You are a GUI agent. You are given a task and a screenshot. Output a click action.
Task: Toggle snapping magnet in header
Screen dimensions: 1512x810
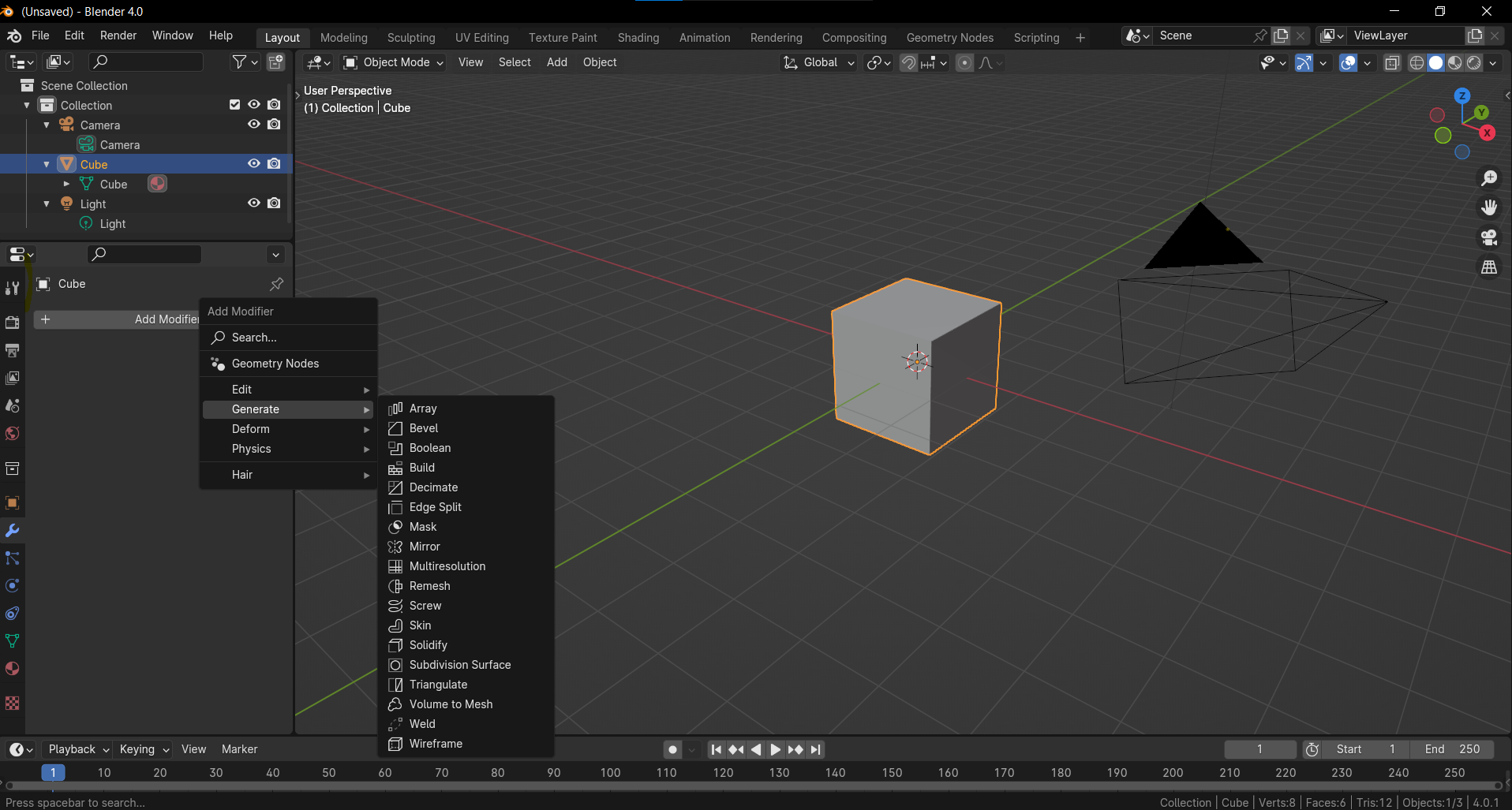[909, 63]
